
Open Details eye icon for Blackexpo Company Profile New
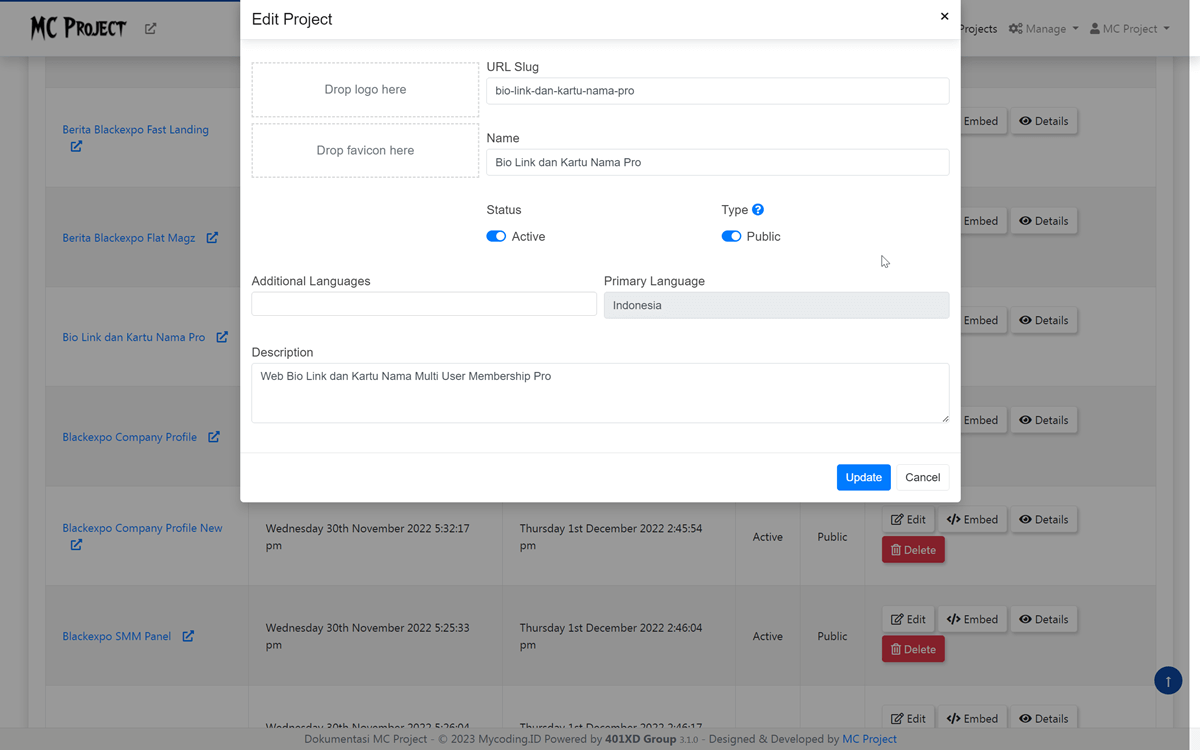[x=1025, y=519]
